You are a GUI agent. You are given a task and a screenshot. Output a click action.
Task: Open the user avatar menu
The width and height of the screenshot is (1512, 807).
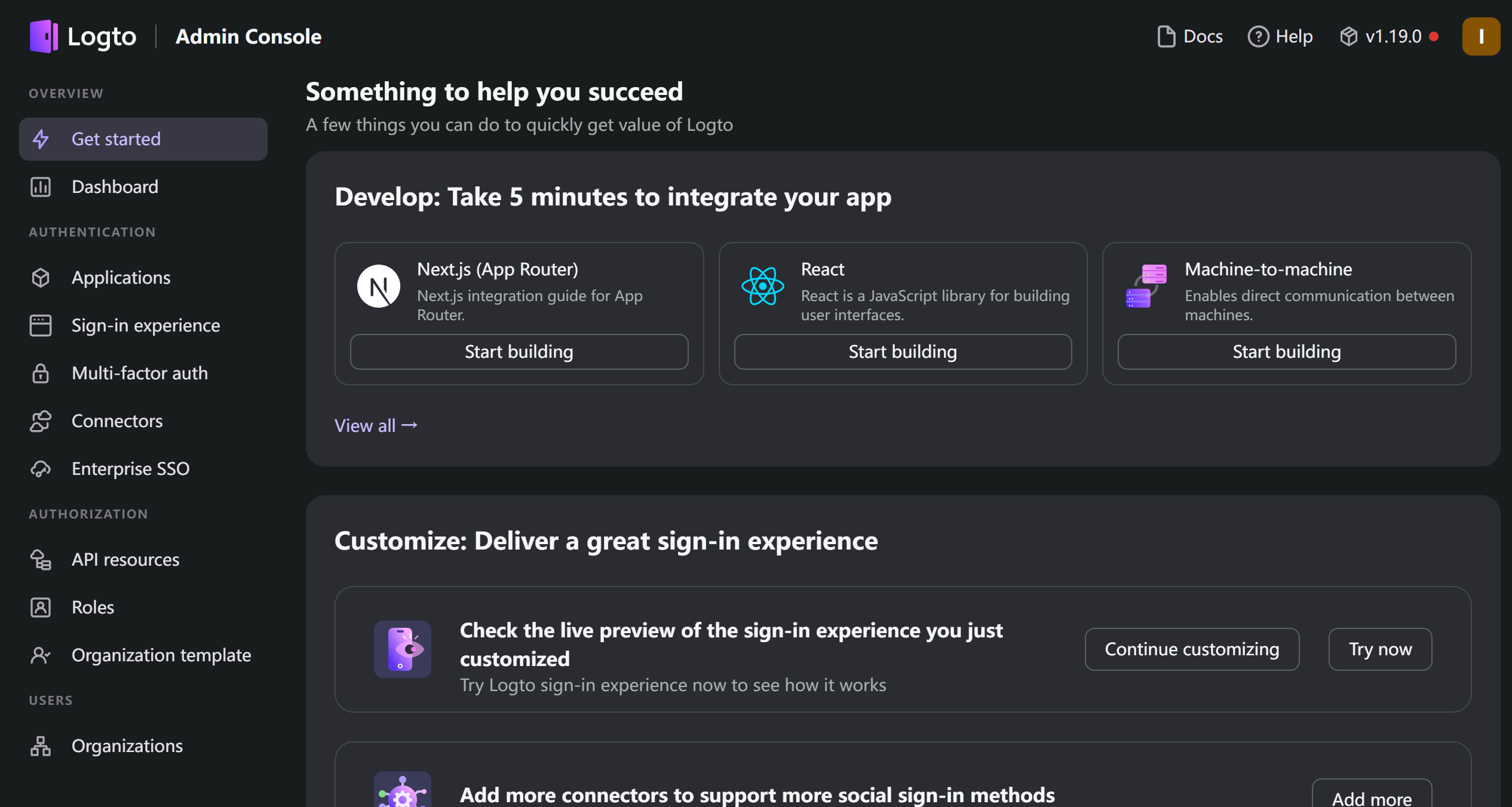point(1480,36)
